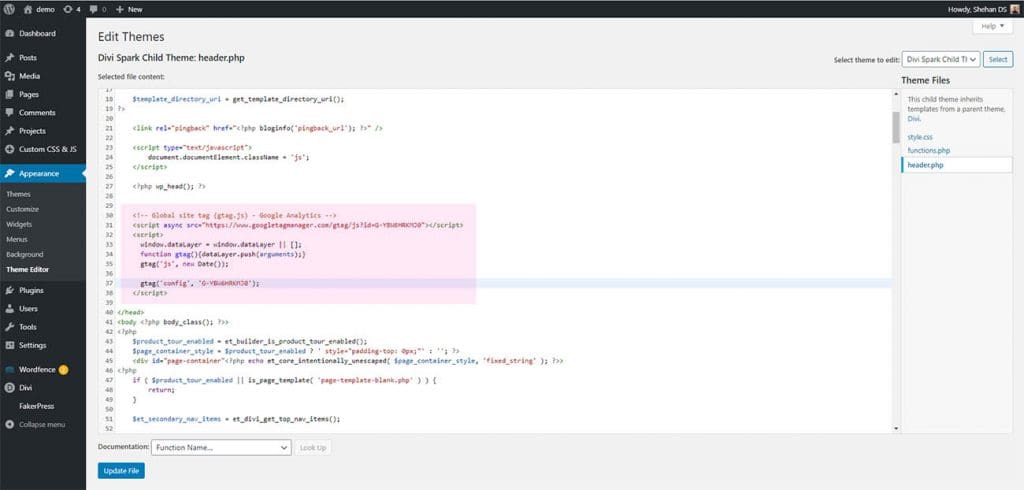Viewport: 1024px width, 490px height.
Task: Open the Themes submenu item
Action: pos(18,194)
